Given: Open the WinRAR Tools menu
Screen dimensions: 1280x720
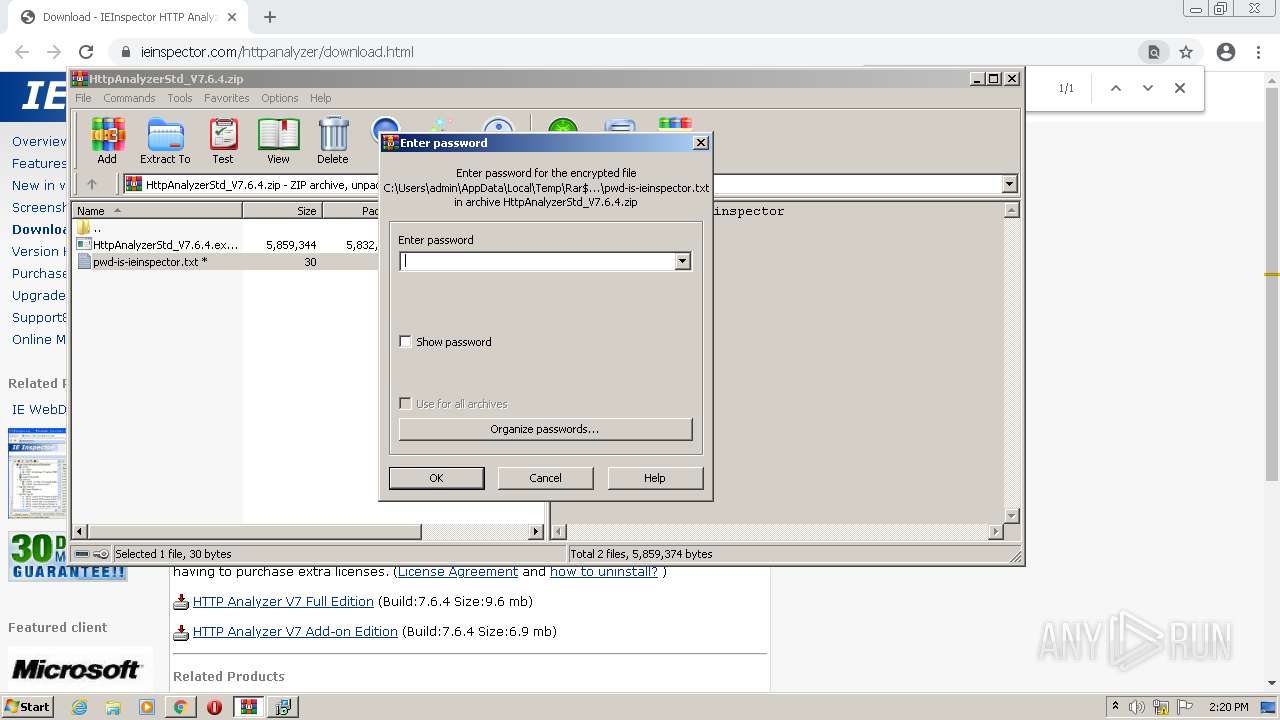Looking at the screenshot, I should [x=180, y=98].
